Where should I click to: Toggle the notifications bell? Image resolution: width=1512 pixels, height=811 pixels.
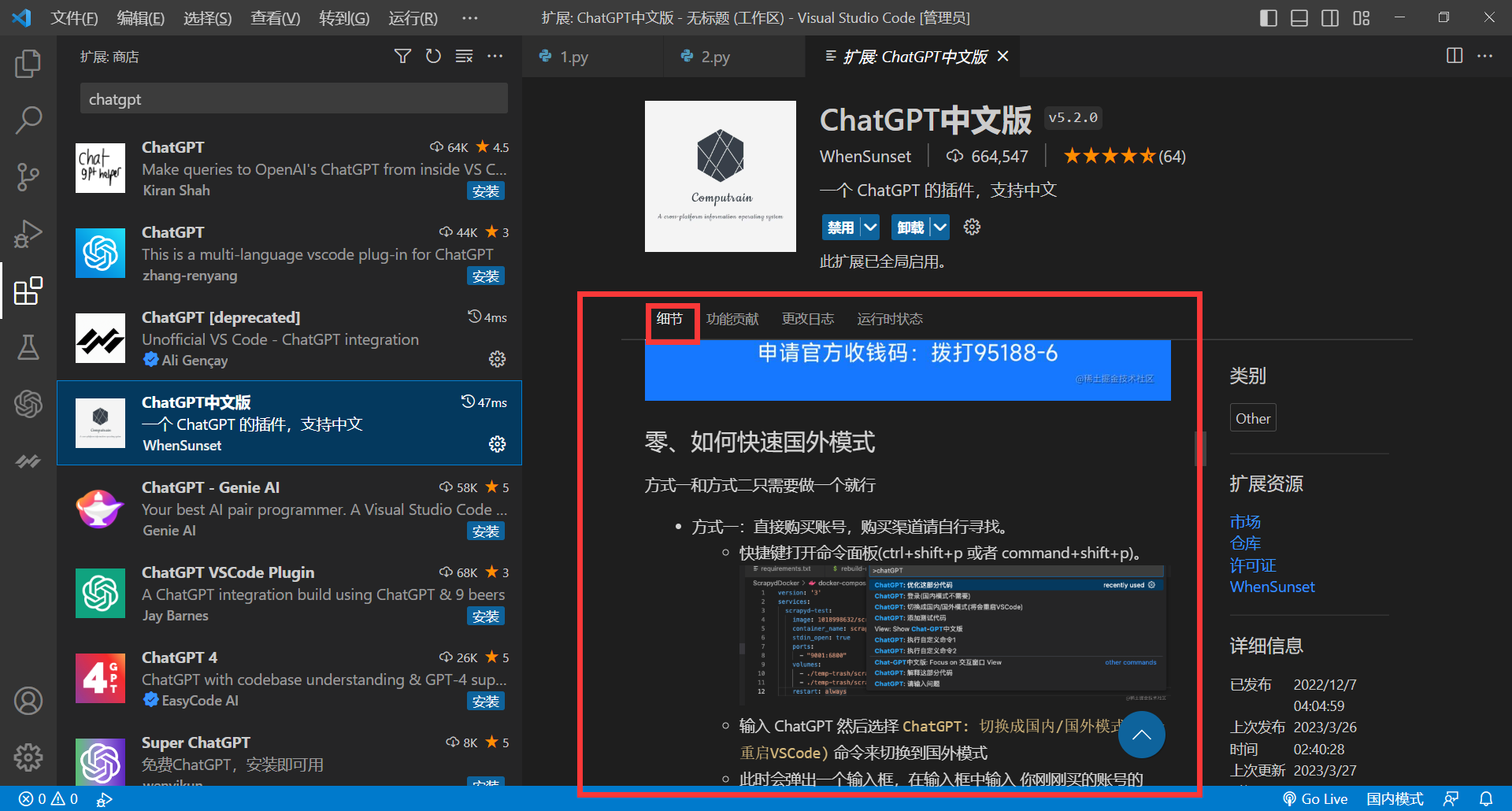(x=1485, y=798)
